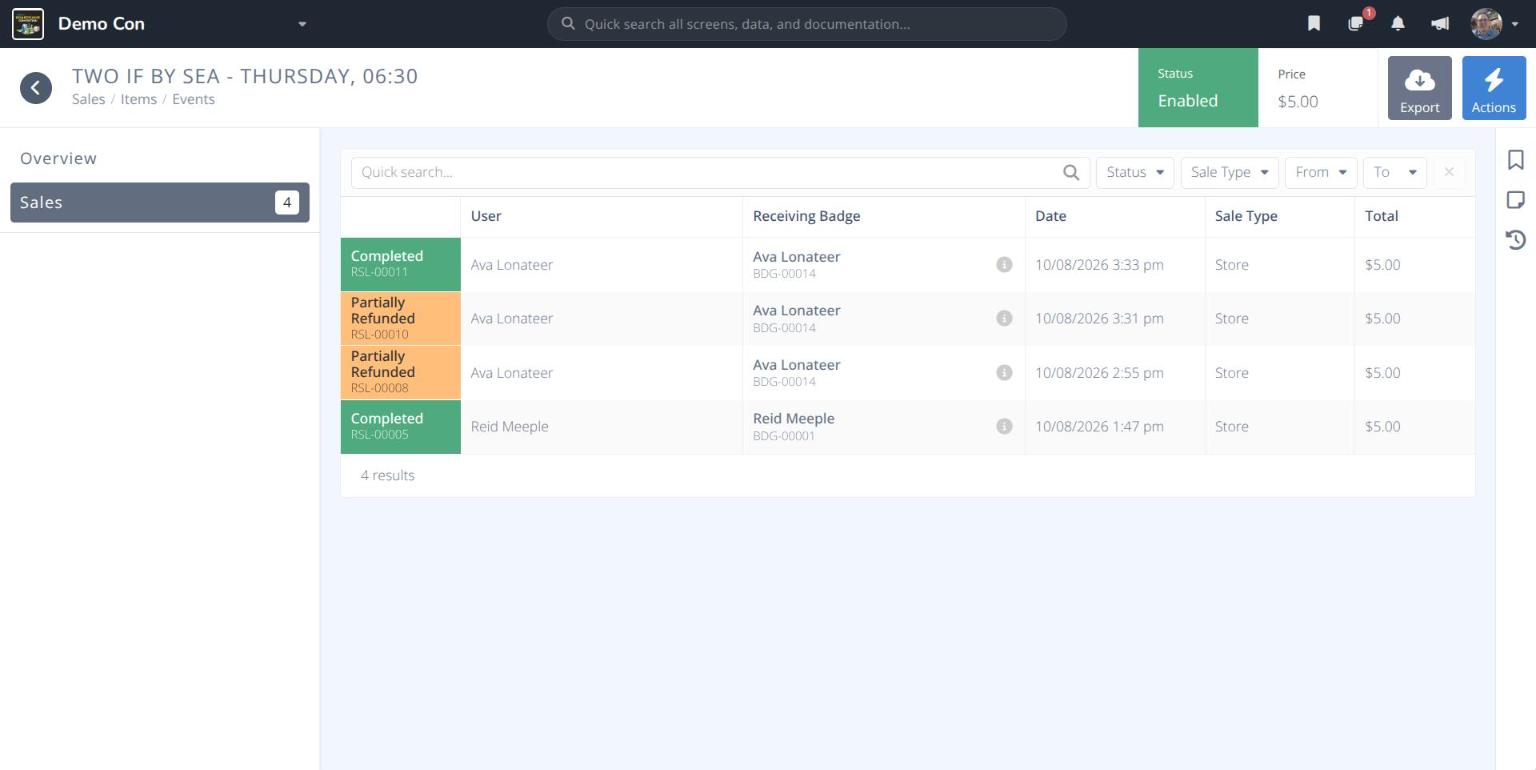Click the Export button
The height and width of the screenshot is (770, 1536).
1419,88
